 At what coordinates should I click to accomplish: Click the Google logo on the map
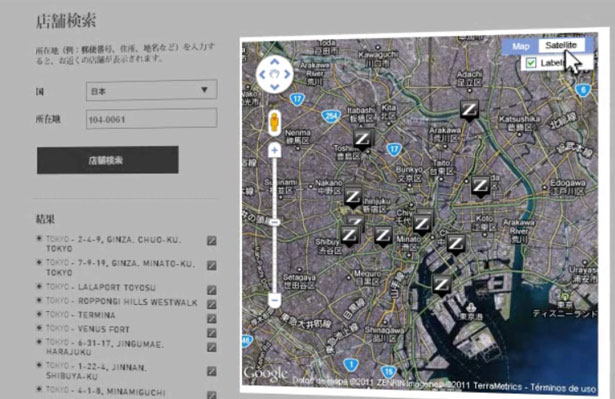coord(266,373)
